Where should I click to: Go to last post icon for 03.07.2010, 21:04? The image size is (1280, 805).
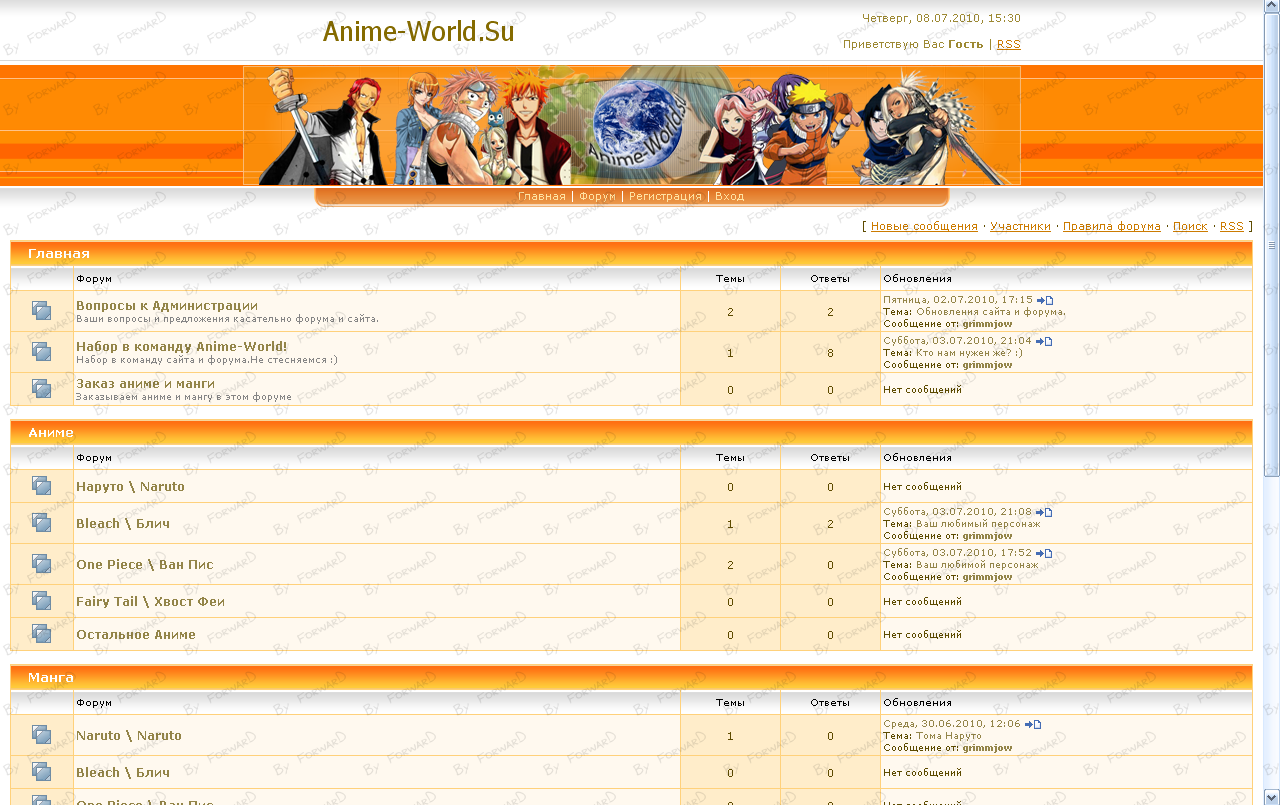(x=1044, y=341)
